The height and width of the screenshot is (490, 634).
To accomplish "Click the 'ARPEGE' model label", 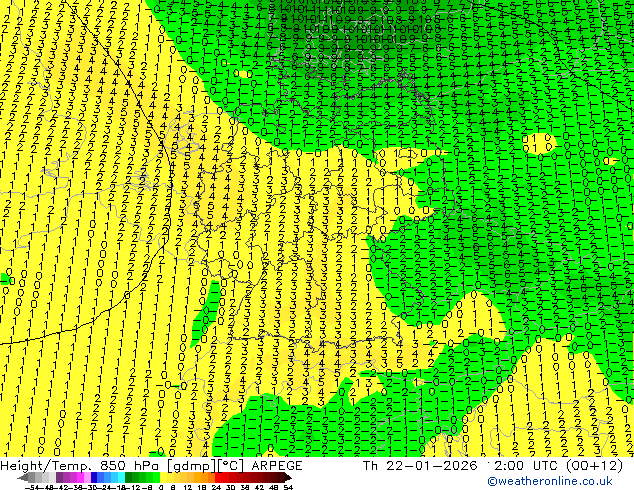I will coord(277,466).
